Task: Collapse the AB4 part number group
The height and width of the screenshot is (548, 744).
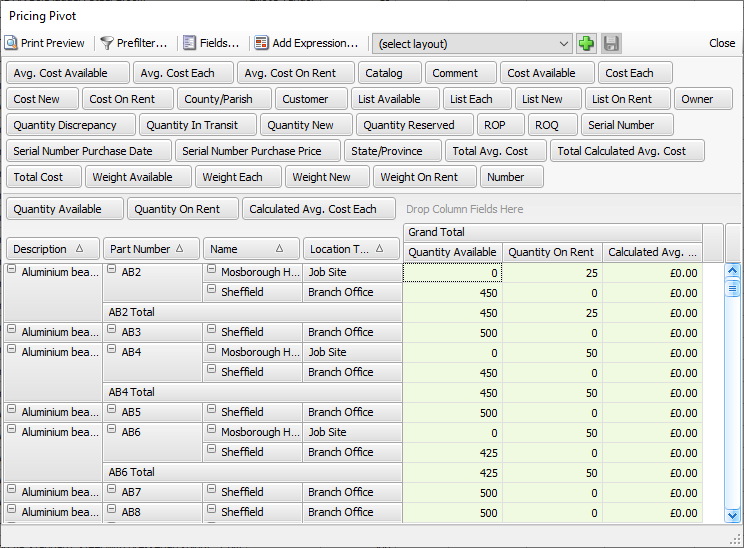Action: coord(112,349)
